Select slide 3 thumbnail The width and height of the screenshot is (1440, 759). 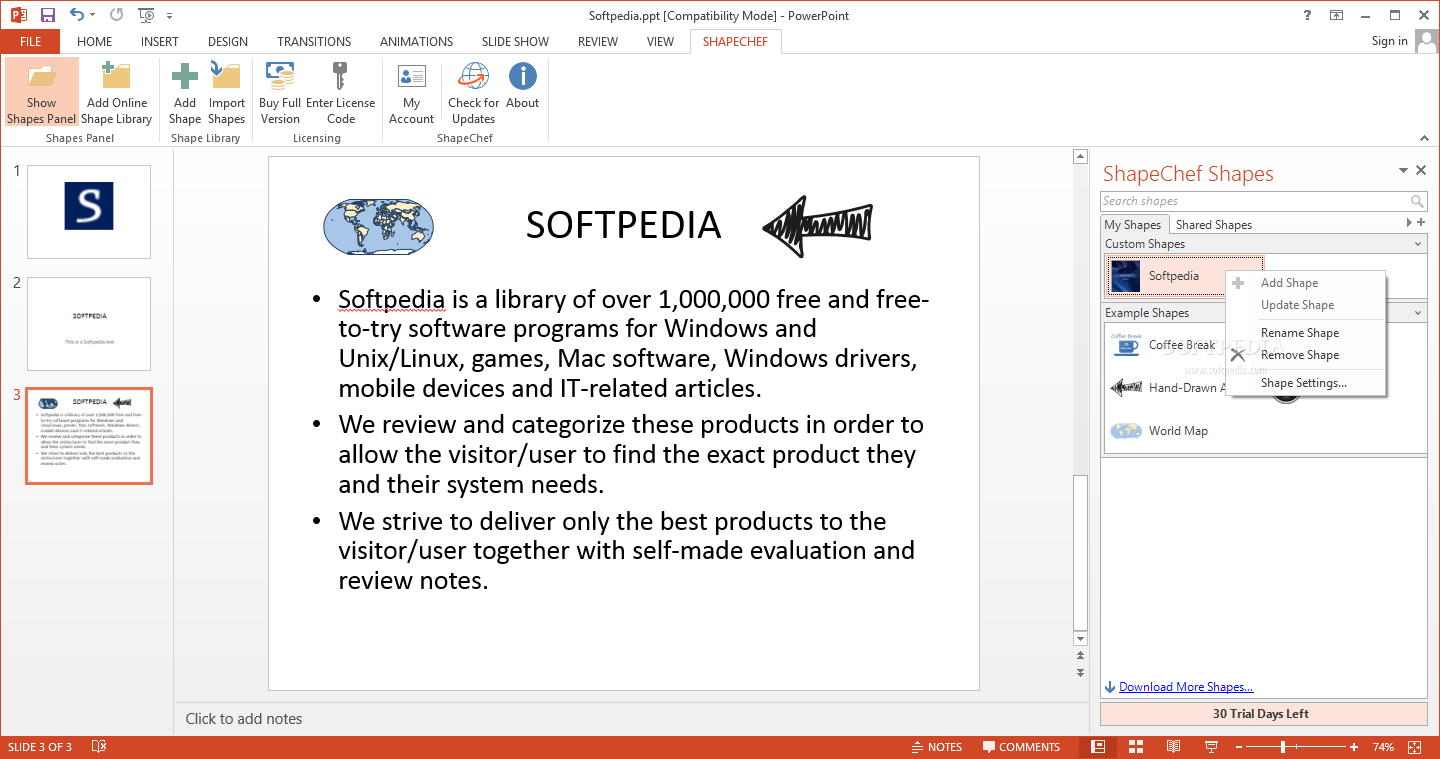point(89,436)
